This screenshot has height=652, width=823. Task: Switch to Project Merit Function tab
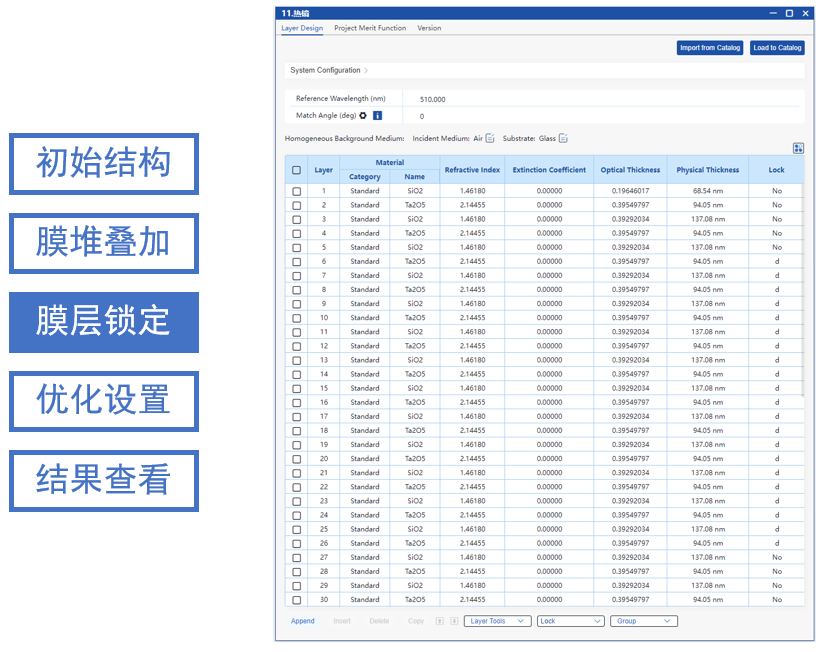[370, 28]
